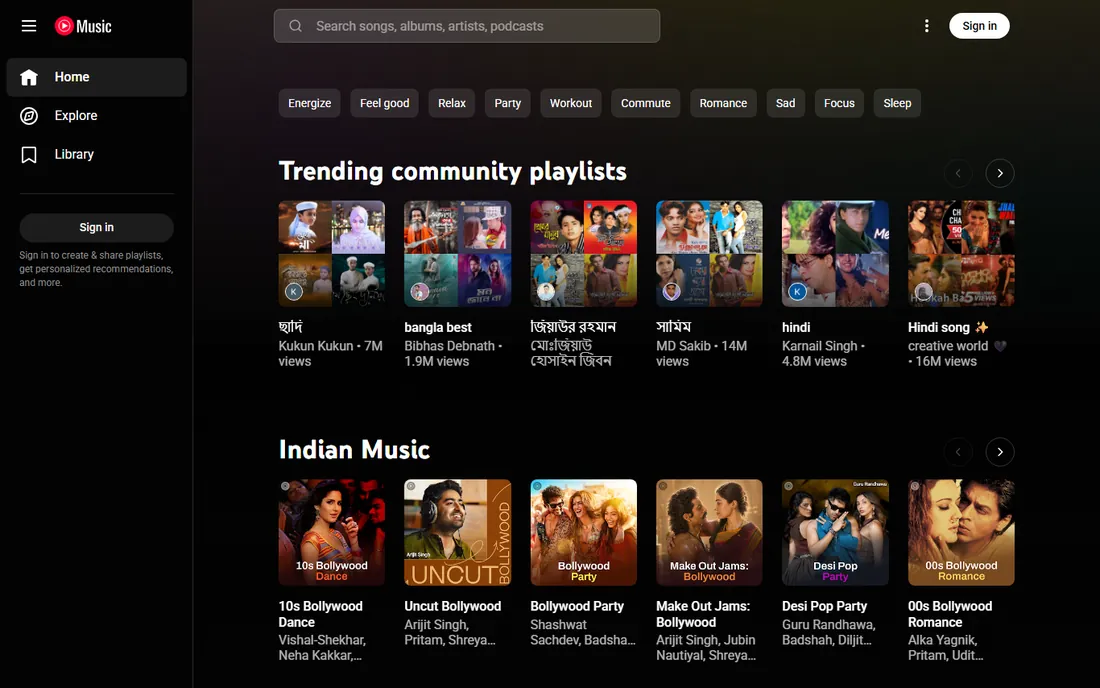Click Kukun Kukun avatar on first playlist

coord(294,291)
